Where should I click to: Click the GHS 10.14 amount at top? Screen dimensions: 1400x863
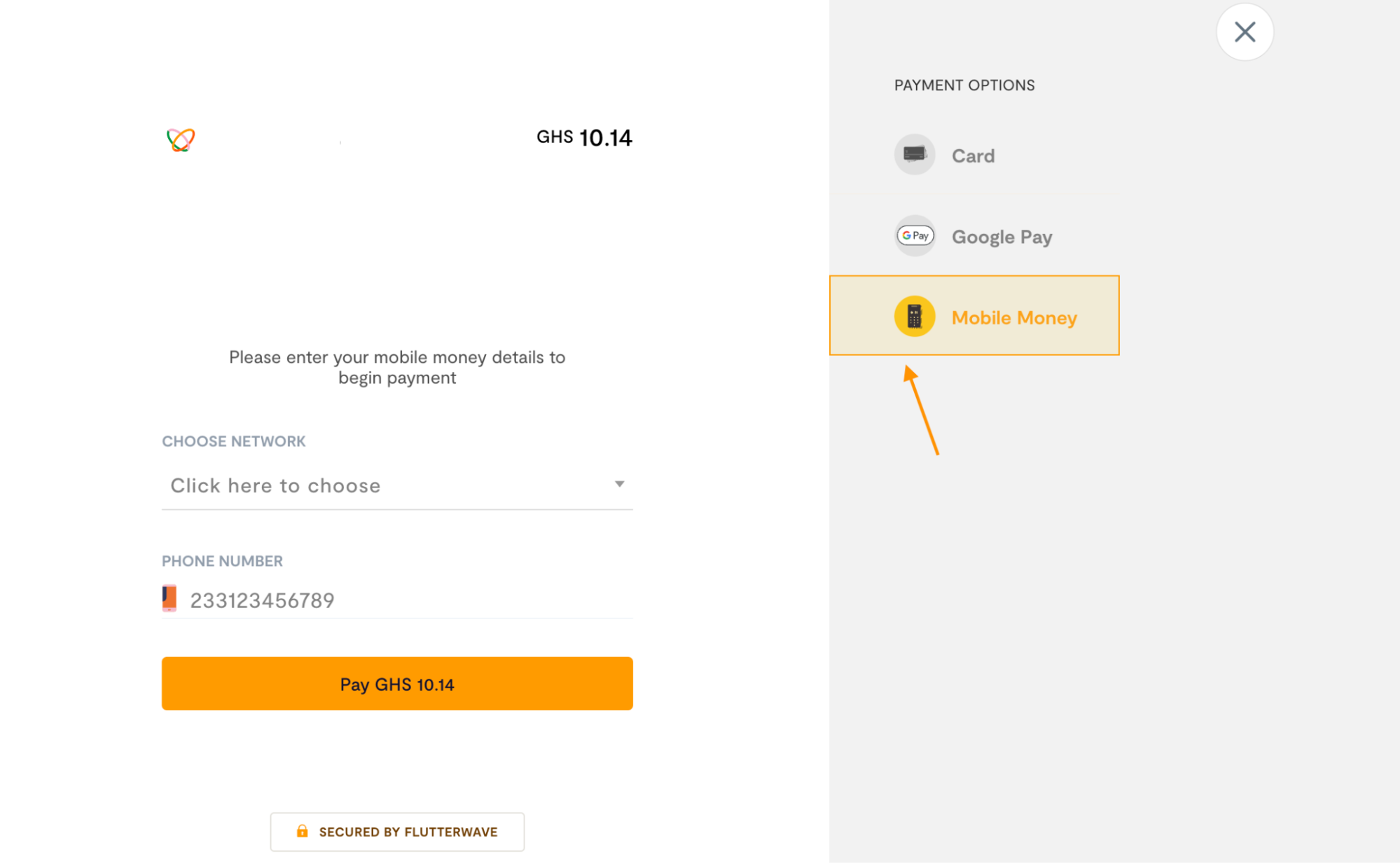[x=584, y=138]
